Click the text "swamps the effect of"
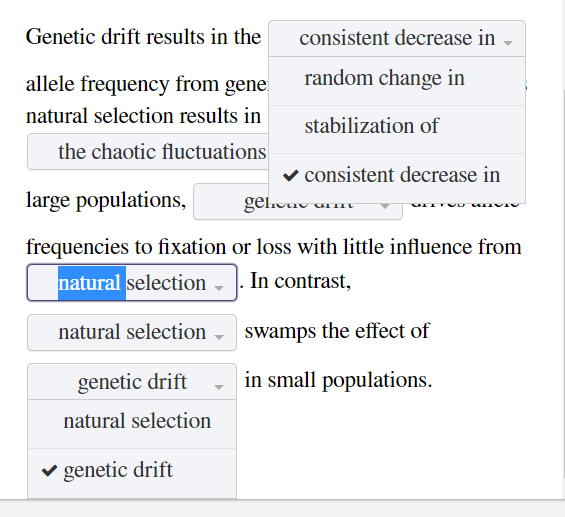This screenshot has width=565, height=517. pyautogui.click(x=337, y=331)
